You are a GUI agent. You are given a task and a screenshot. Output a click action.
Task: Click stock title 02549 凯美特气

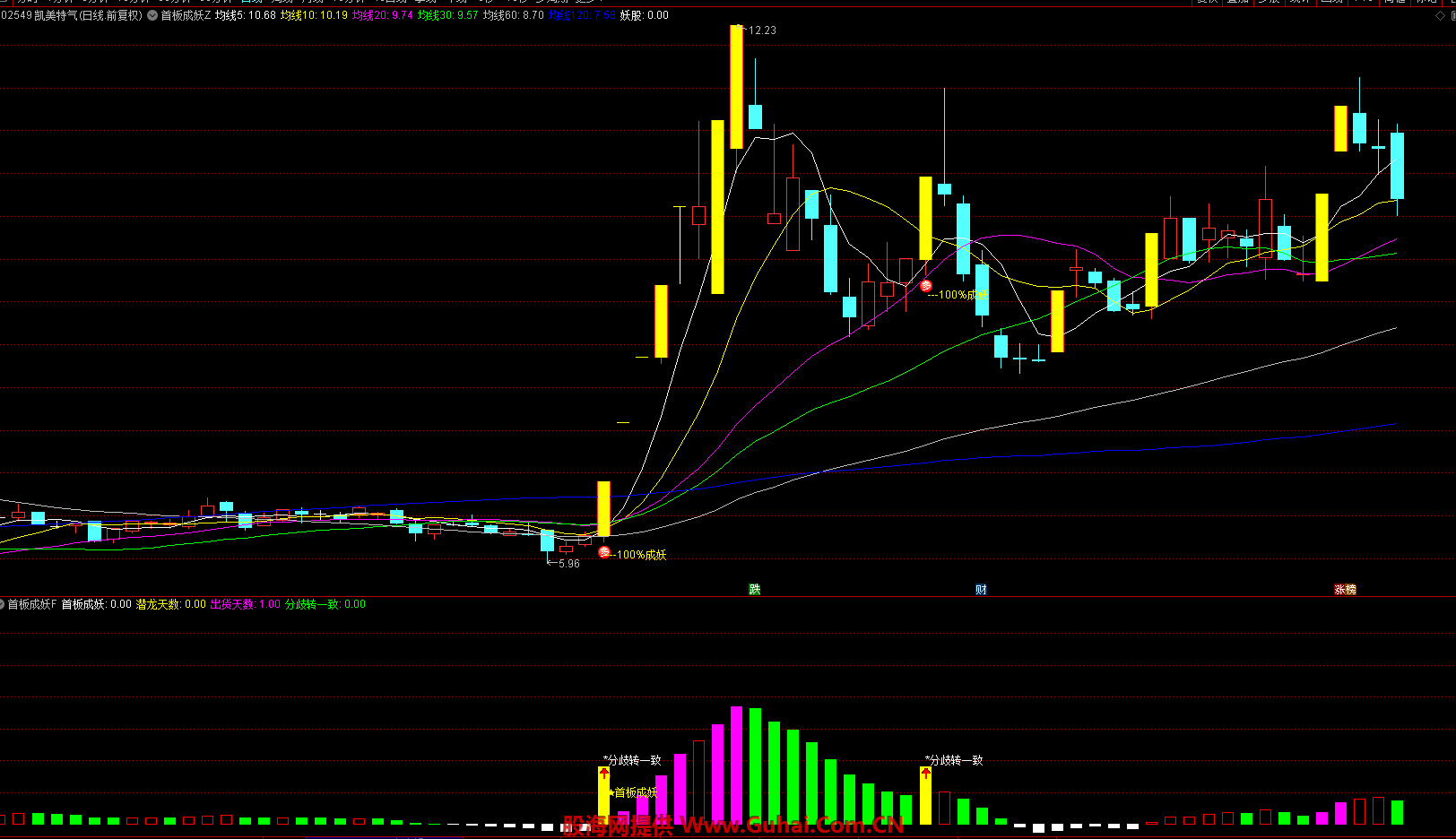pyautogui.click(x=72, y=15)
